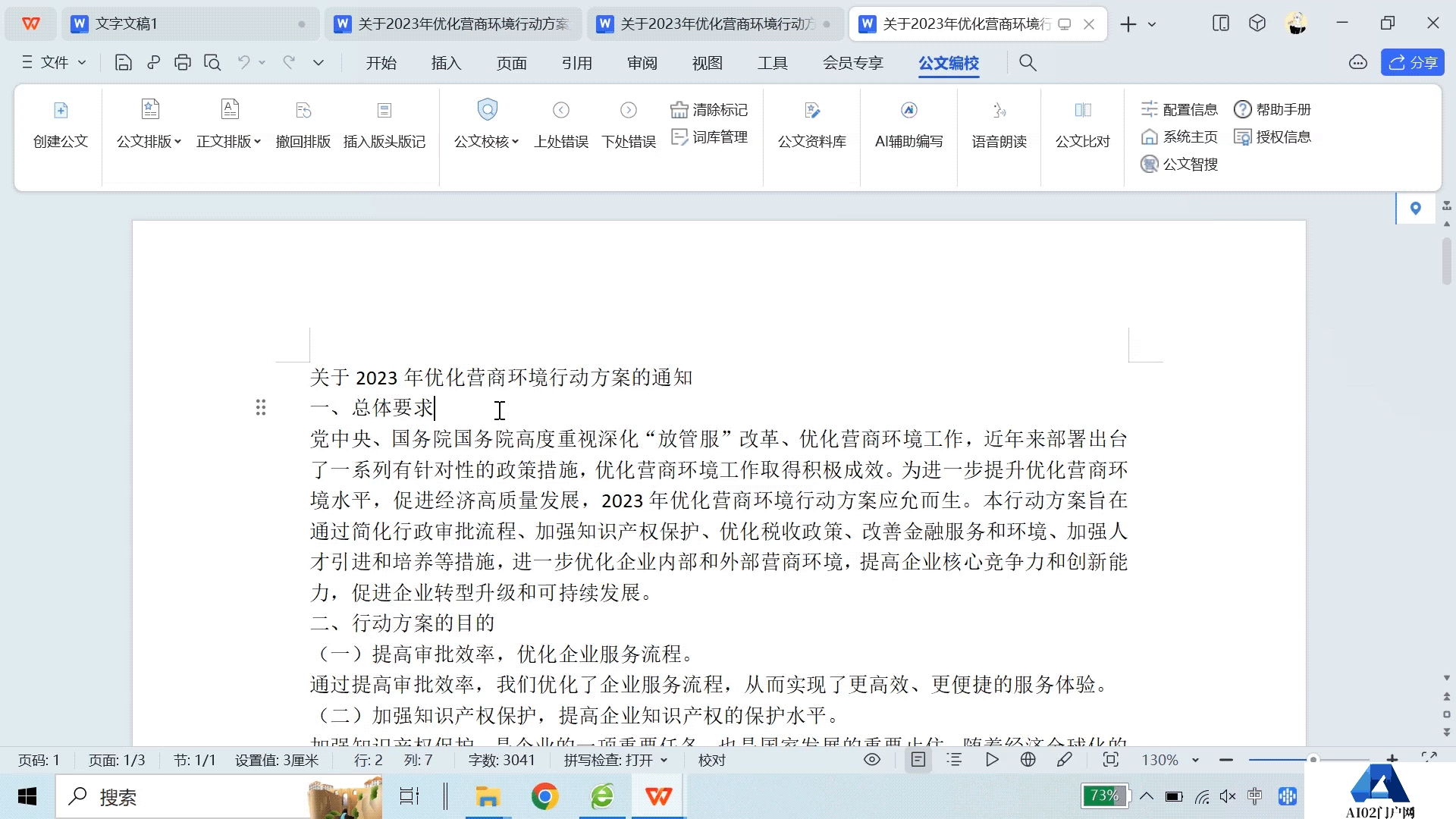Screen dimensions: 1456x819
Task: Open the 会员专享 ribbon tab
Action: pos(853,63)
